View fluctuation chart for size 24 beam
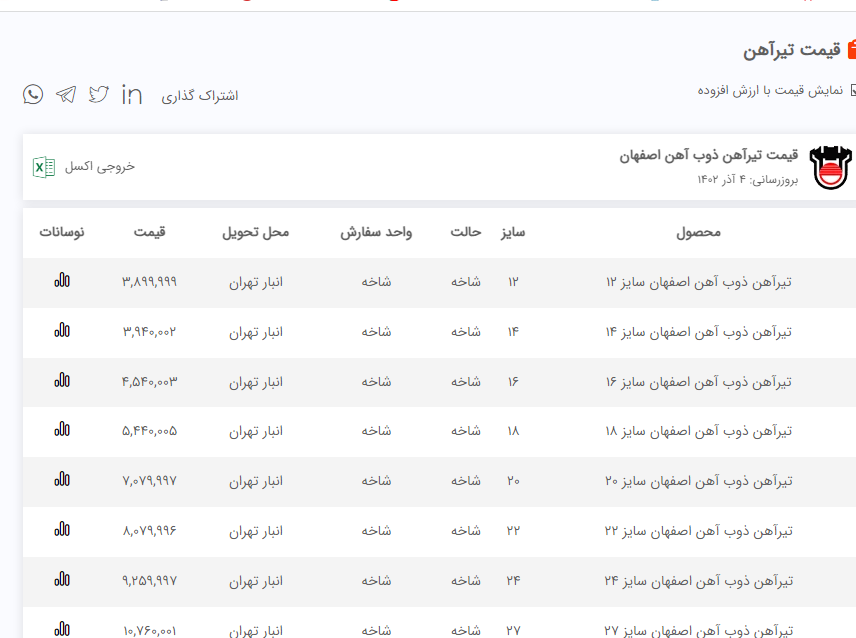This screenshot has width=856, height=638. click(62, 579)
